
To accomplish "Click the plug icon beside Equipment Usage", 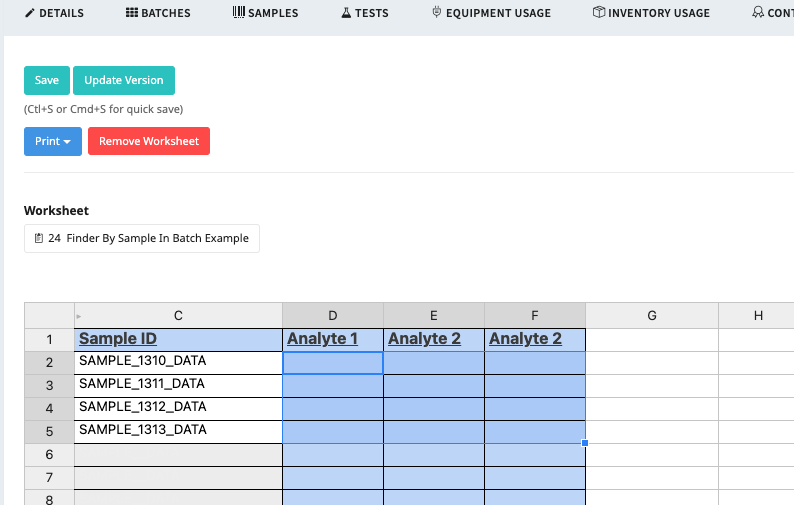I will point(436,12).
